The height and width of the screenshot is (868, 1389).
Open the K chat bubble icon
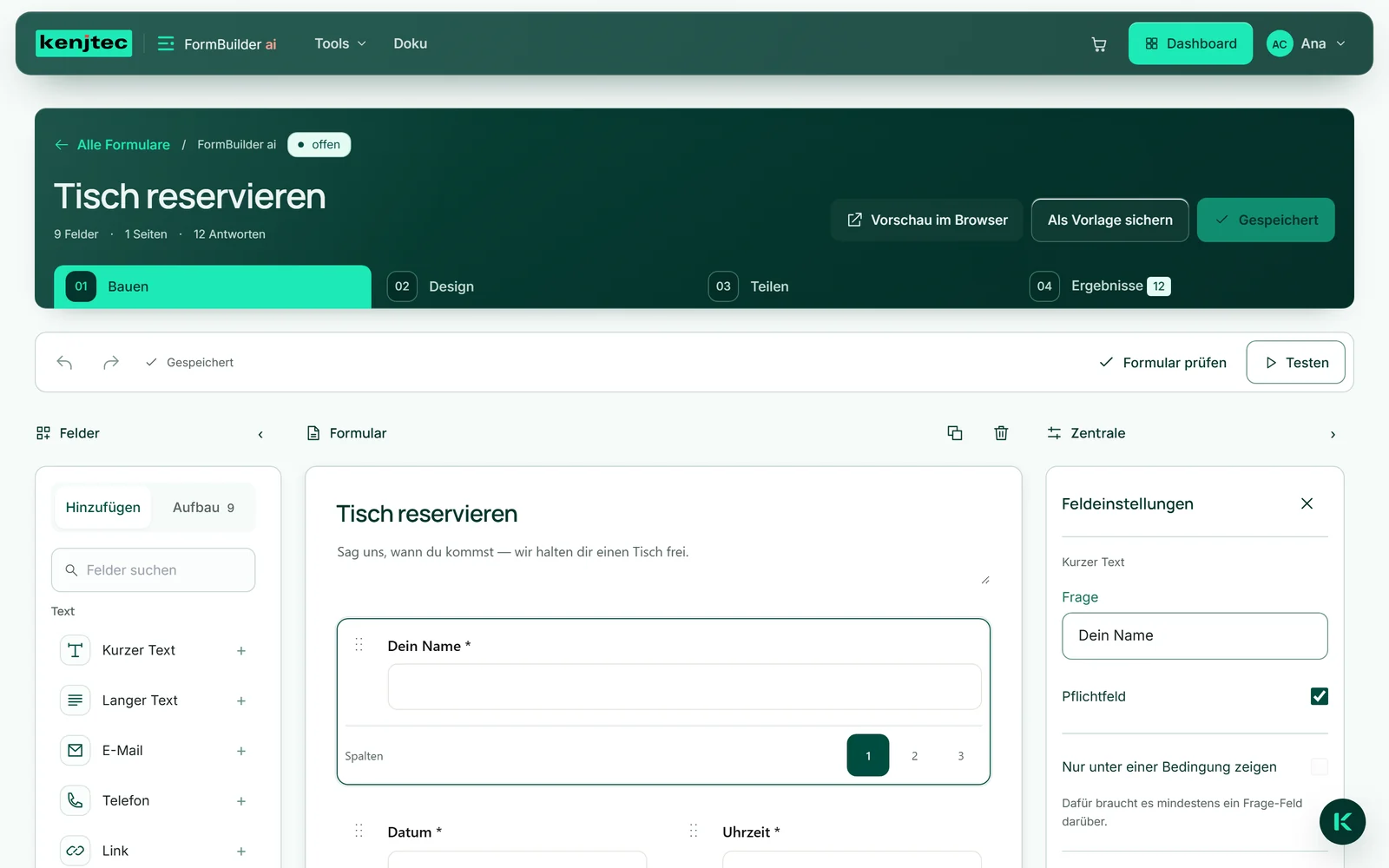click(x=1342, y=821)
